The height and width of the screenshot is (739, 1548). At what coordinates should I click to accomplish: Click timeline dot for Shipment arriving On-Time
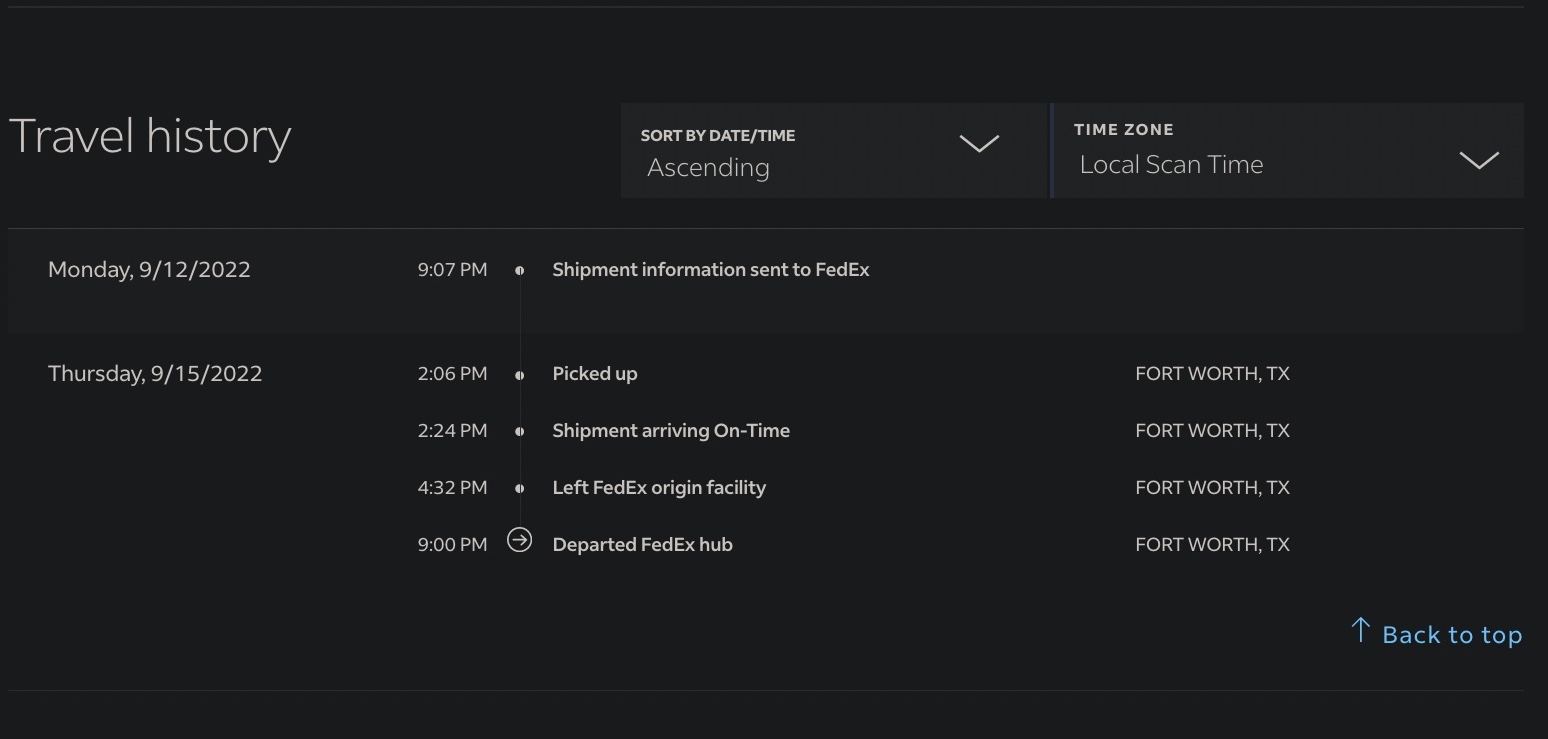coord(519,431)
